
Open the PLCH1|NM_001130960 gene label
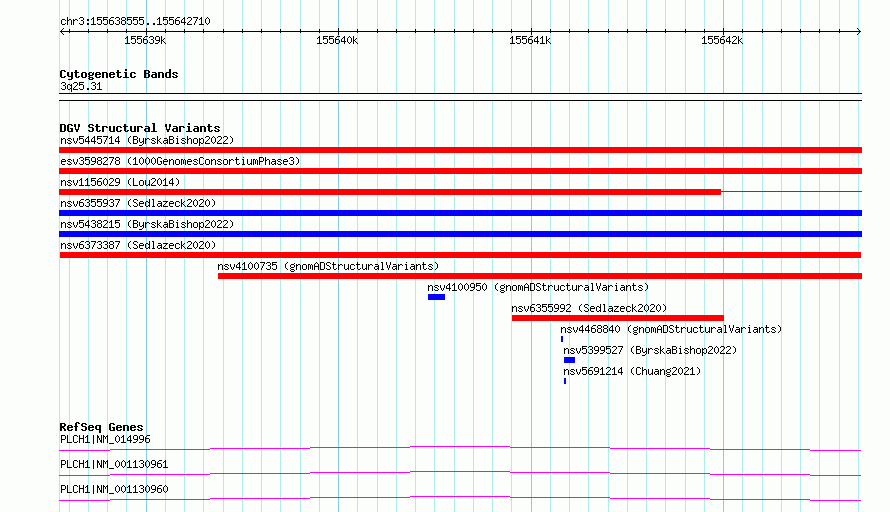114,489
